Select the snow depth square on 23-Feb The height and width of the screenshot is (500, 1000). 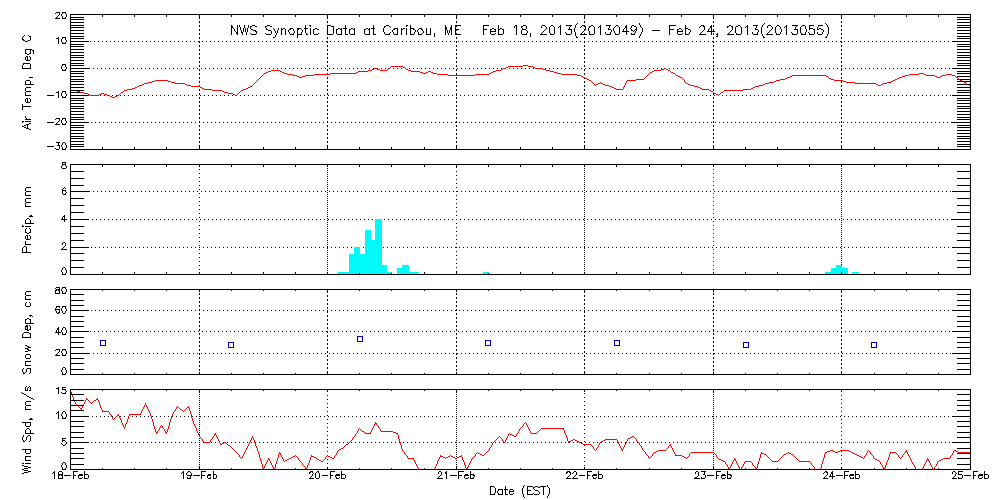pos(746,345)
